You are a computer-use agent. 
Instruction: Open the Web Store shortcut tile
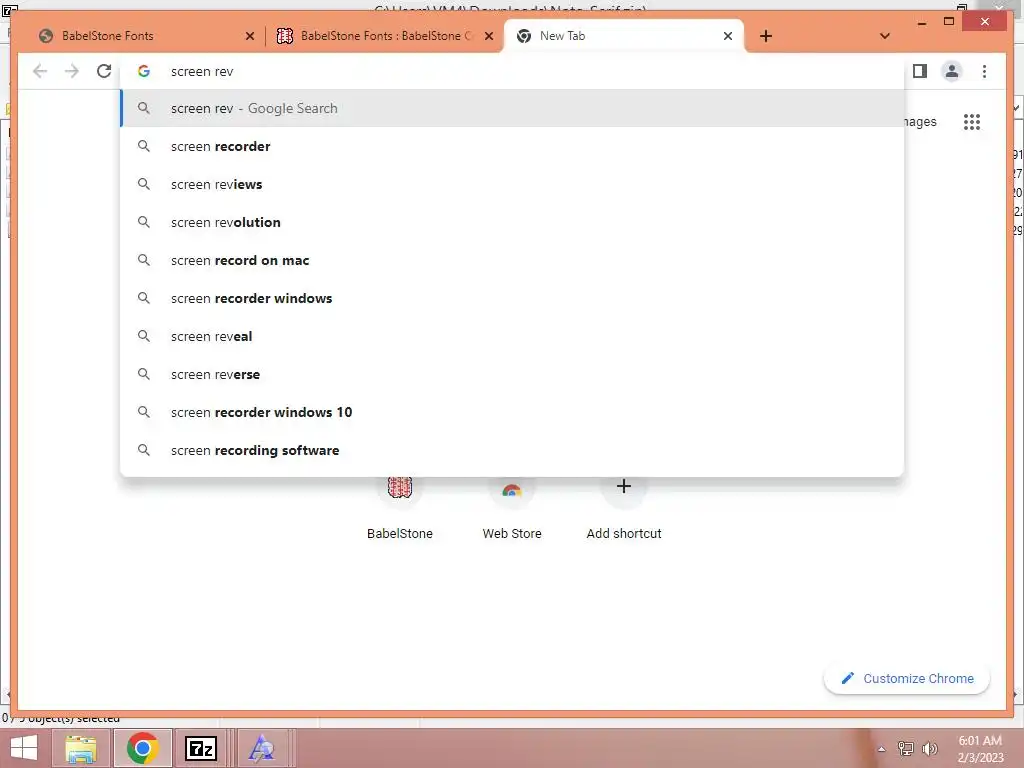512,509
